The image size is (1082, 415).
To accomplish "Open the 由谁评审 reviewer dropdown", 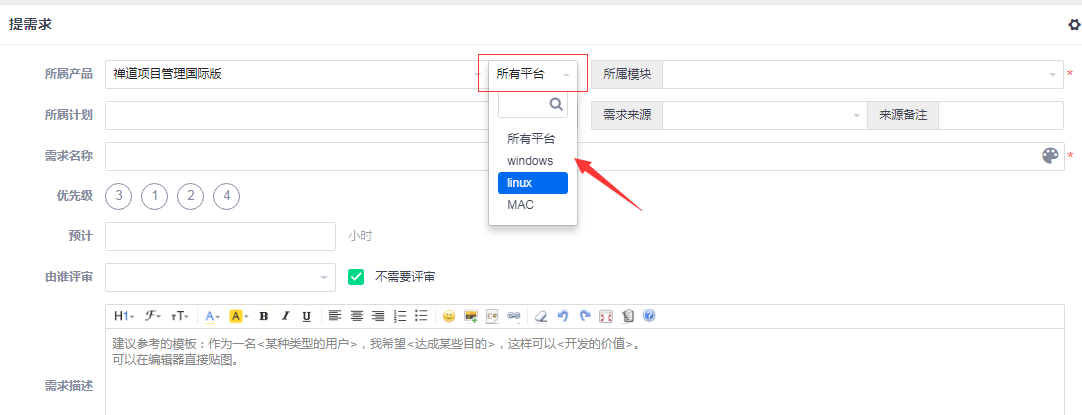I will 220,277.
